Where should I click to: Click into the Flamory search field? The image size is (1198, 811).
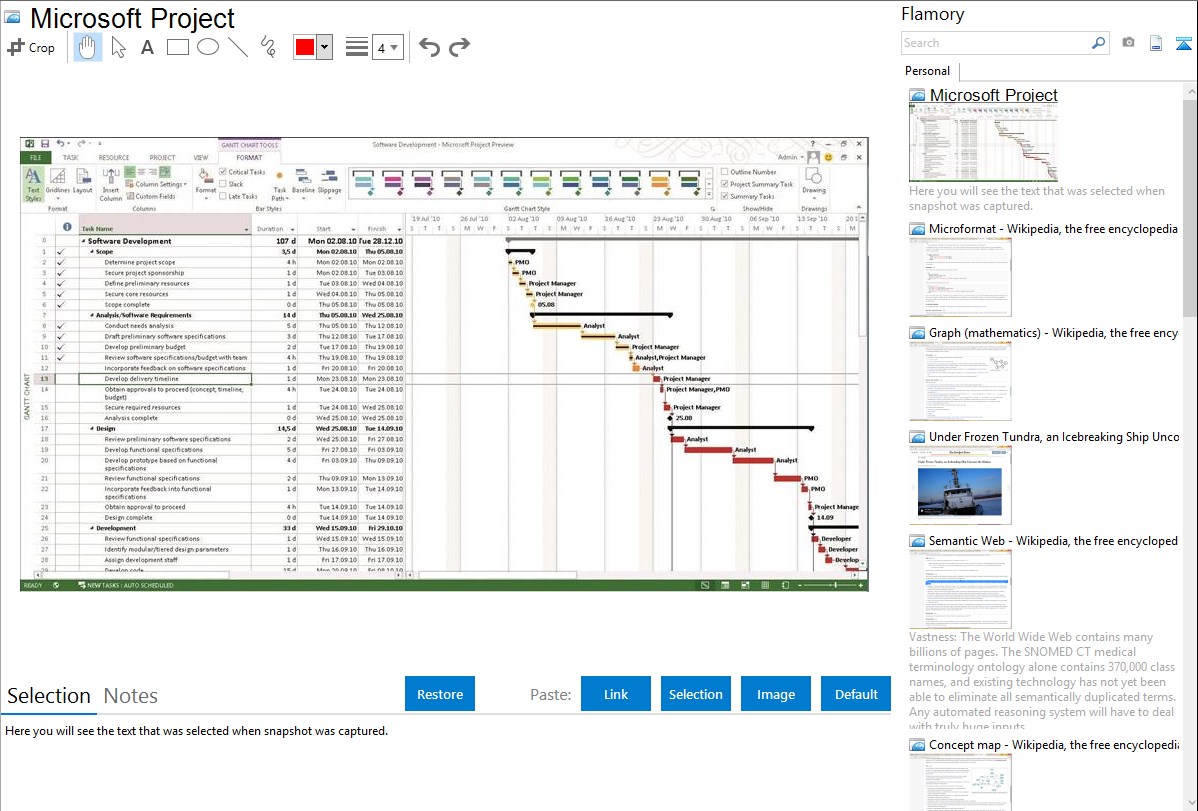click(995, 43)
